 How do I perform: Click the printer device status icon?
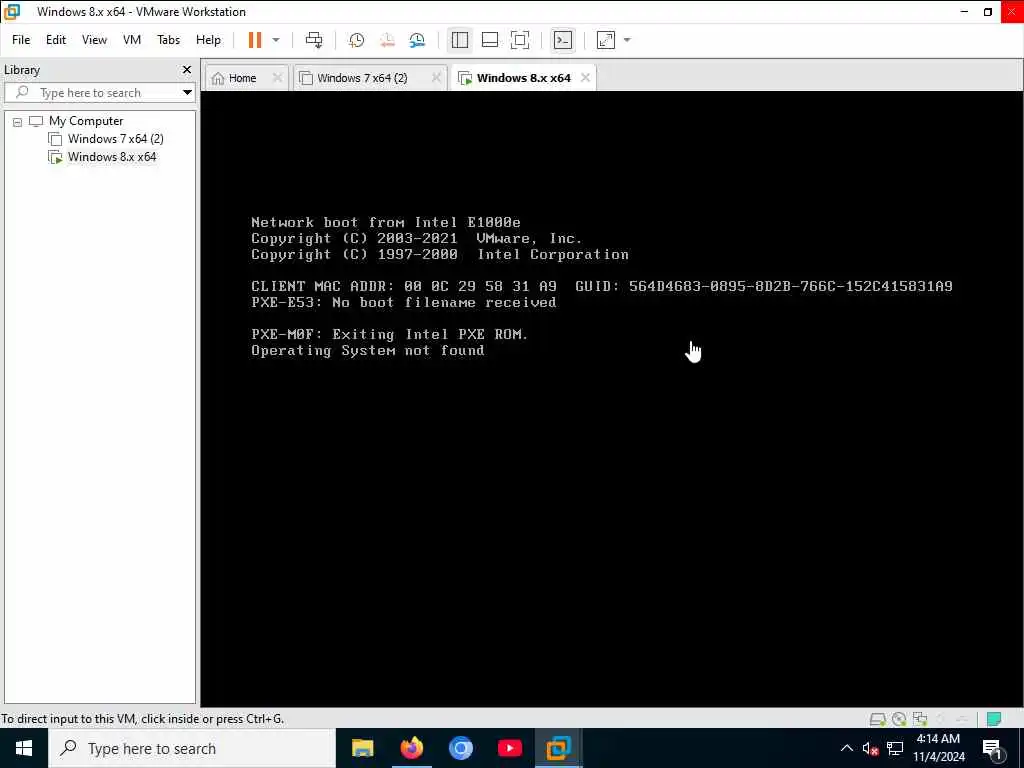pos(961,719)
